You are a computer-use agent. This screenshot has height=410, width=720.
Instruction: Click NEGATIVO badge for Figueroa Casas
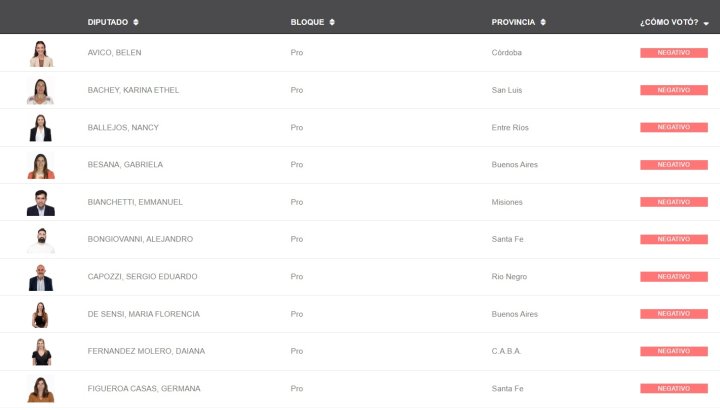click(674, 389)
